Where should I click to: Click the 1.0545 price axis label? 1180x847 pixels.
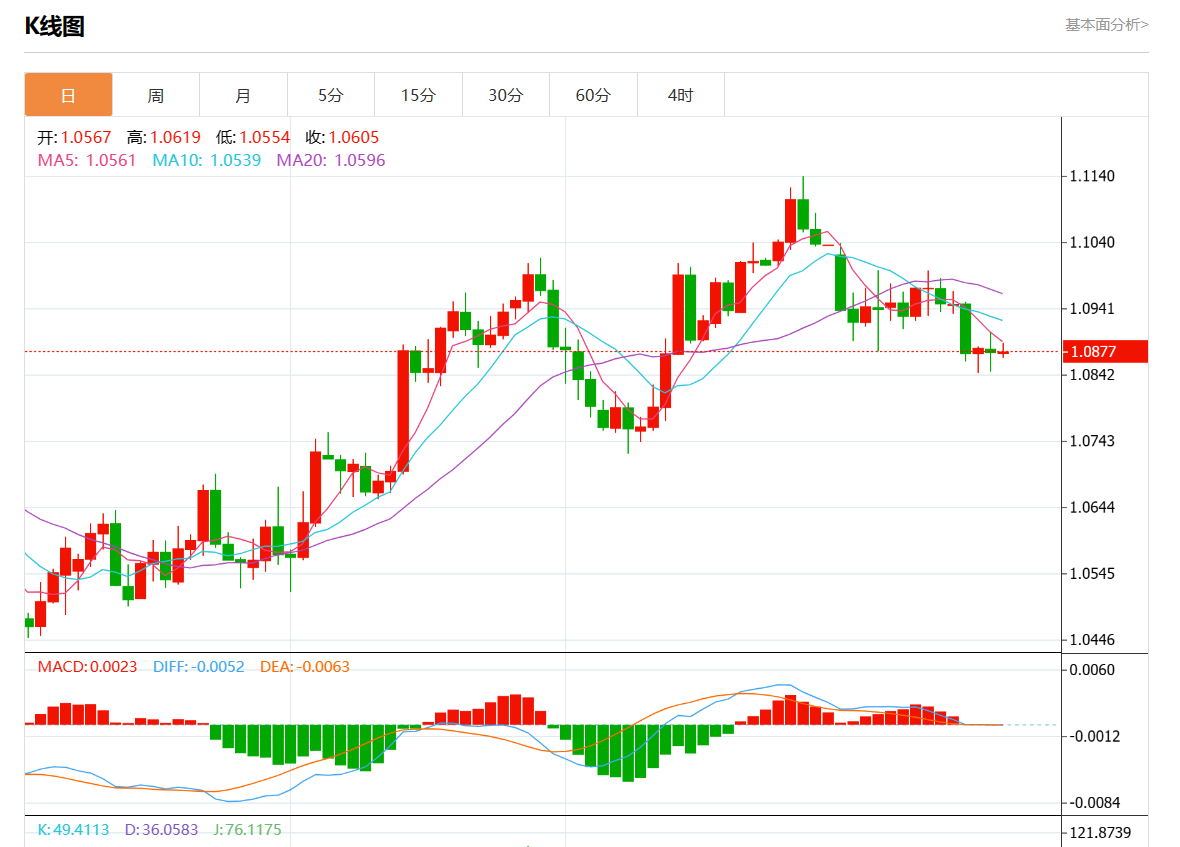[1092, 573]
